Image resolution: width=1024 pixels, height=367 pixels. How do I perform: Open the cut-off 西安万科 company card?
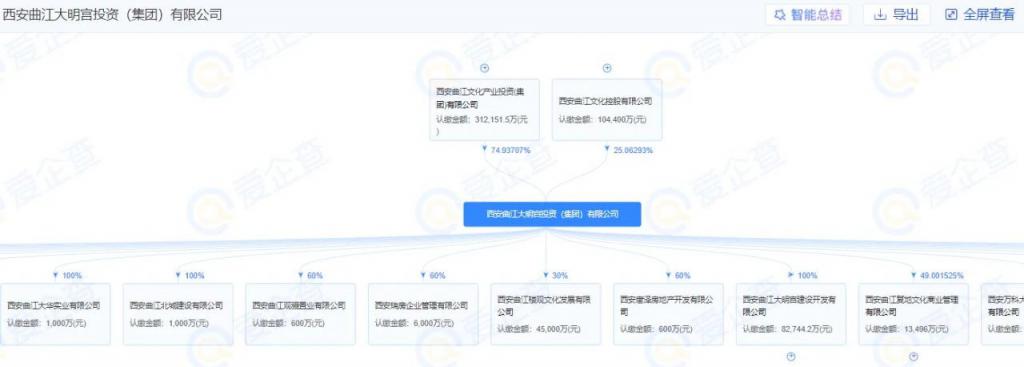(x=1002, y=314)
